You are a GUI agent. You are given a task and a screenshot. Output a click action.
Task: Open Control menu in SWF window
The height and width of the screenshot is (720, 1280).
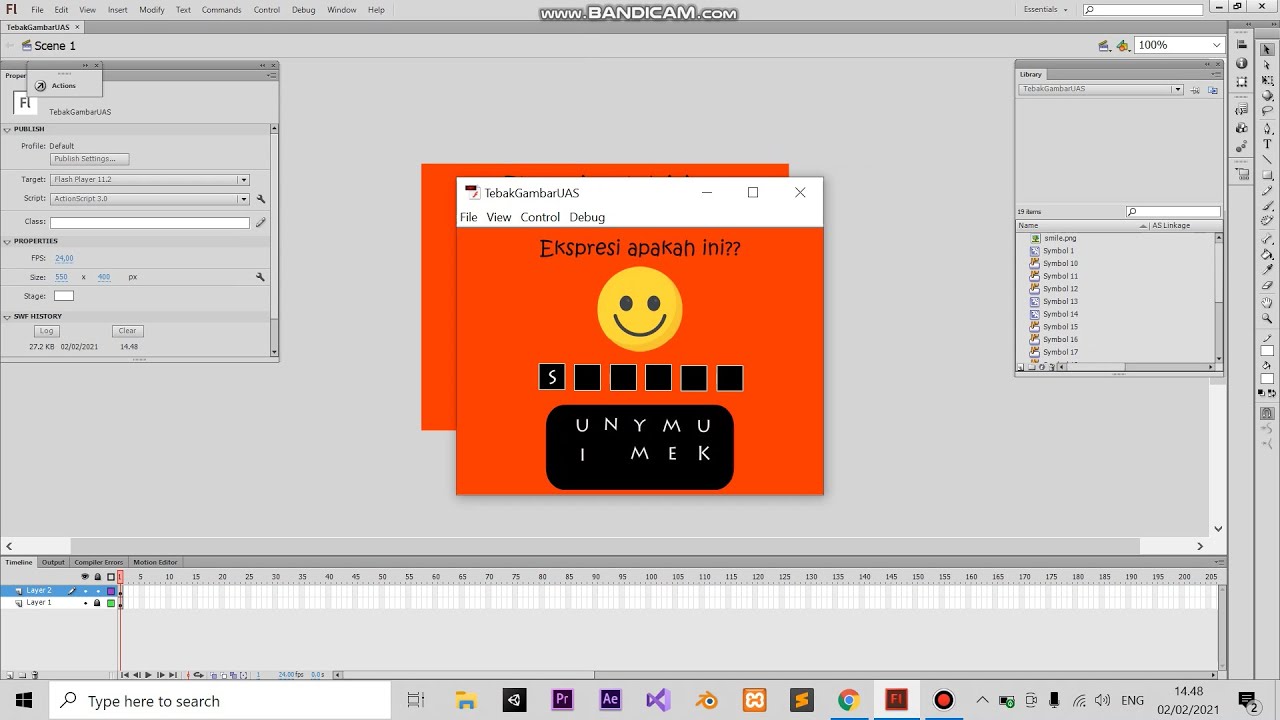click(x=540, y=217)
